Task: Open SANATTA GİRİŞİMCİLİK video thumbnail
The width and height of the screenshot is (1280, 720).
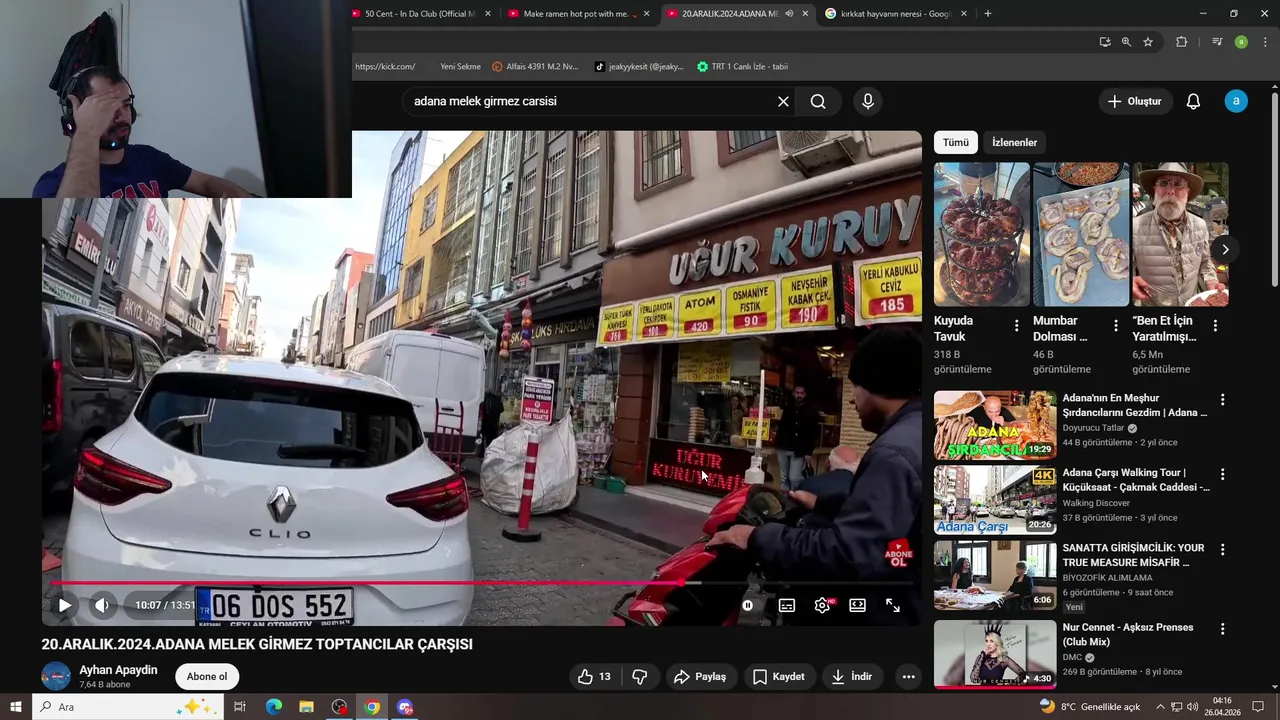Action: coord(995,575)
